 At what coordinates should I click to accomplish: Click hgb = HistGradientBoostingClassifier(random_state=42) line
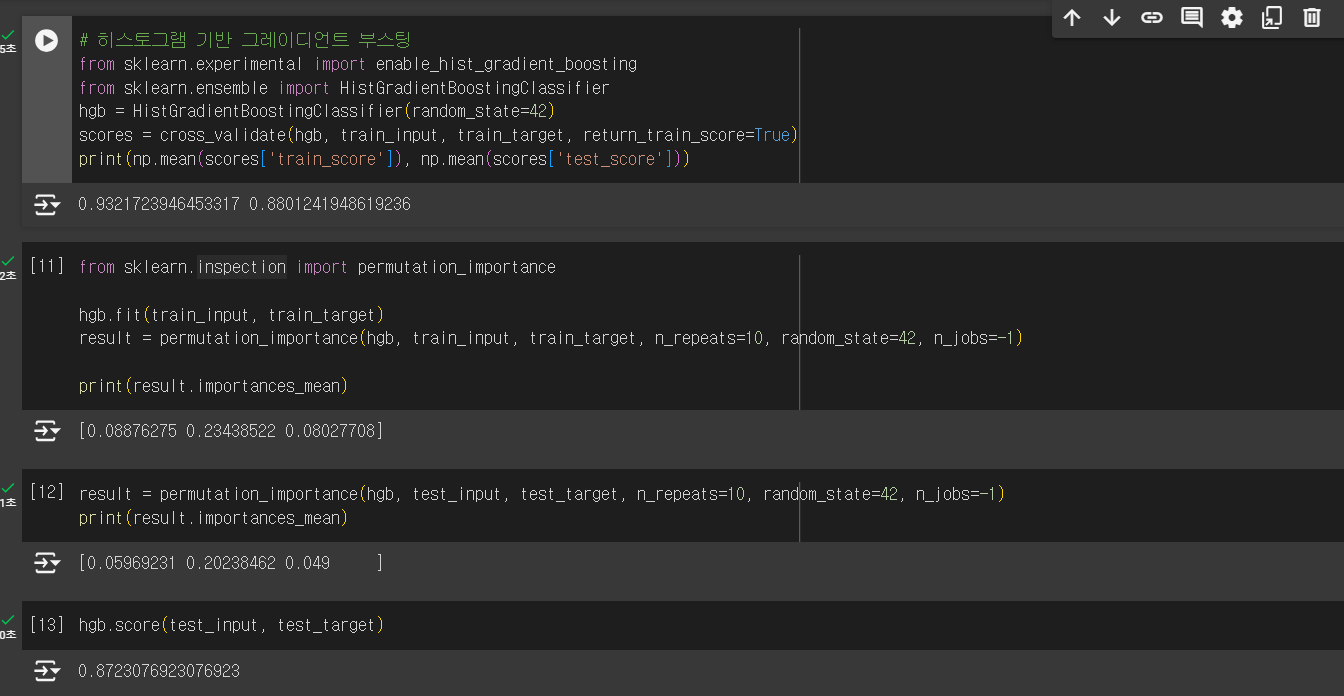pos(316,112)
